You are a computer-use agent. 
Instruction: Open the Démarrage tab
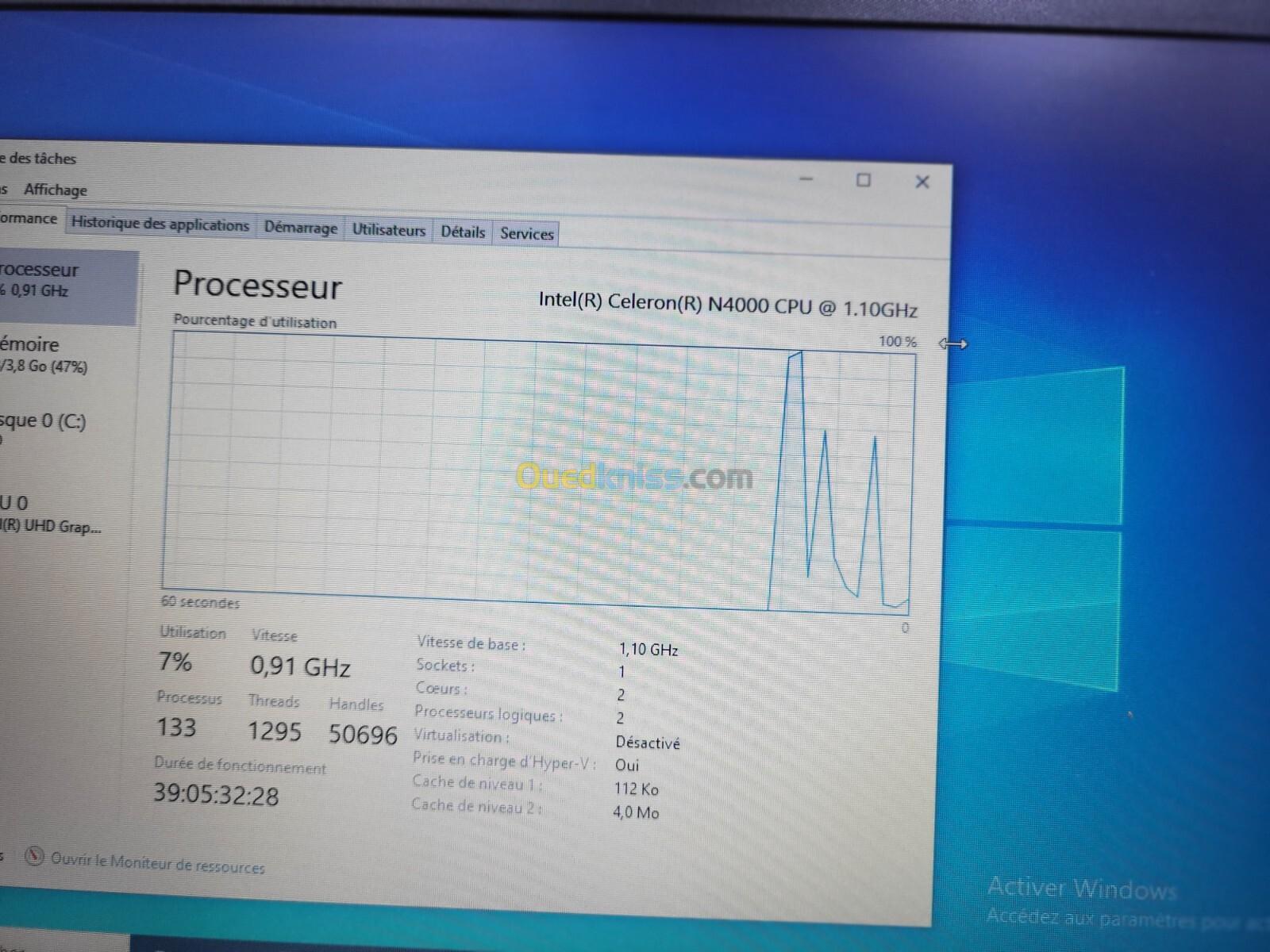(300, 228)
